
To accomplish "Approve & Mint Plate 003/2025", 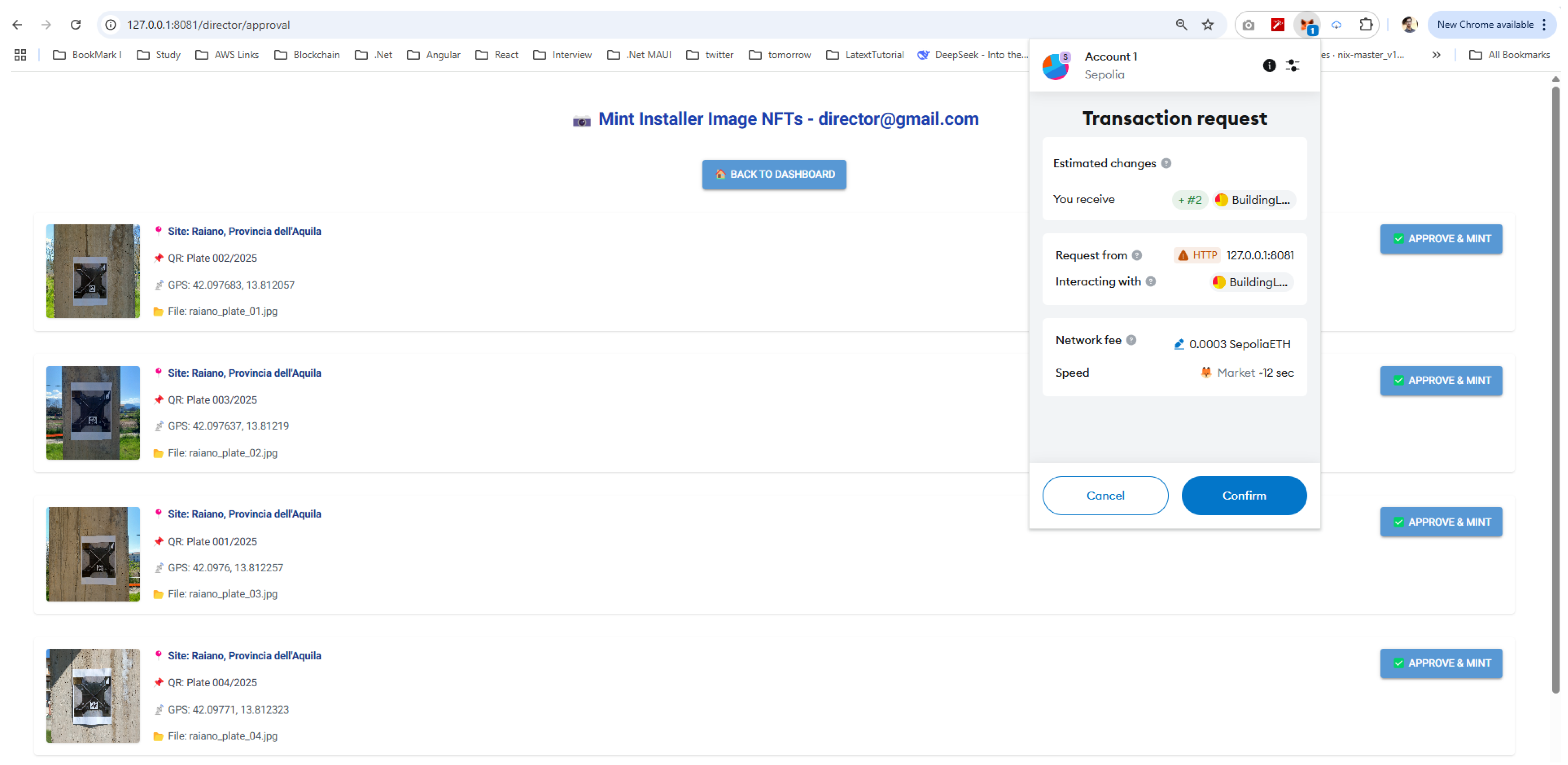I will click(1441, 380).
